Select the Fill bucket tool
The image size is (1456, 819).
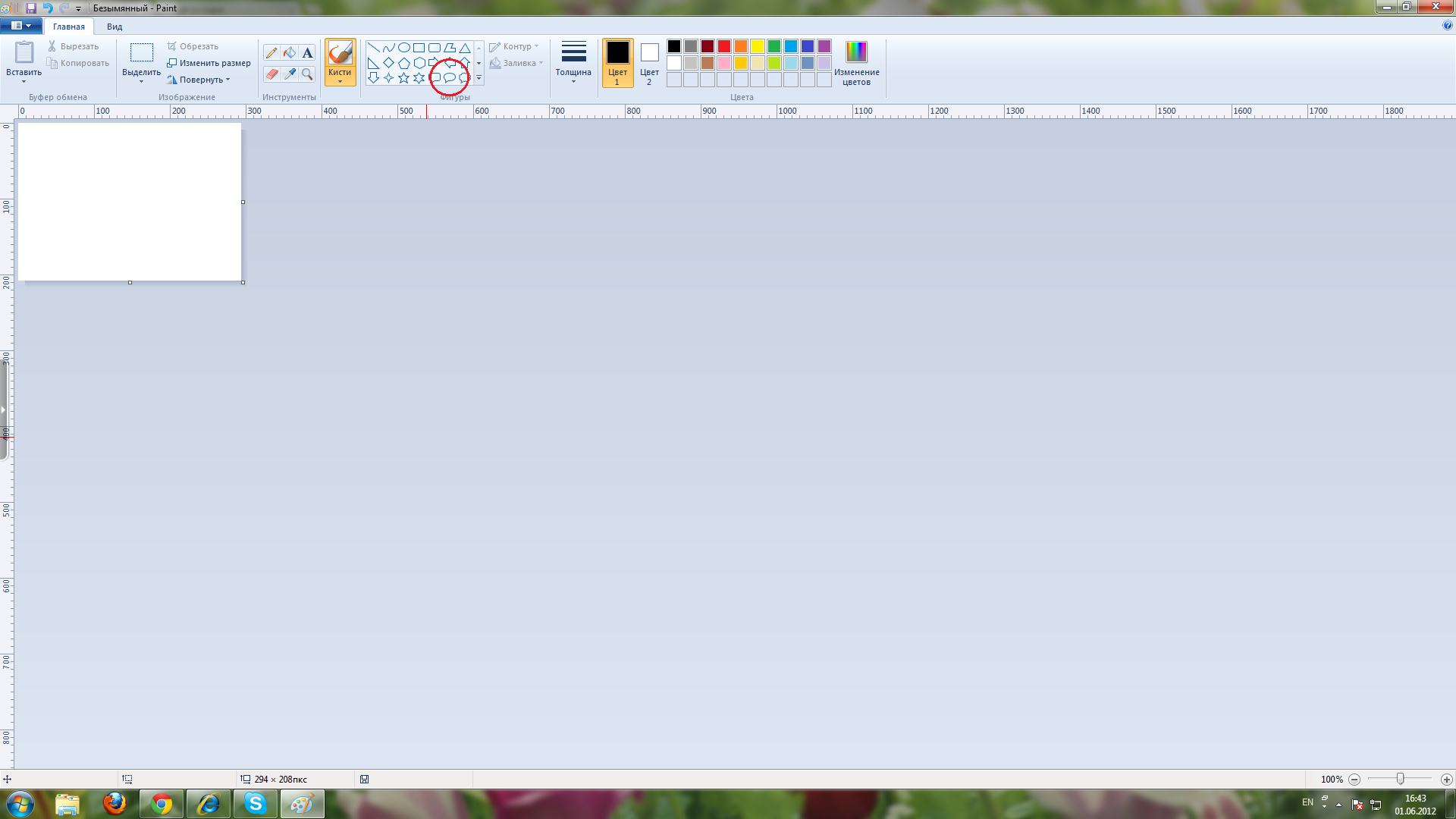pos(290,53)
